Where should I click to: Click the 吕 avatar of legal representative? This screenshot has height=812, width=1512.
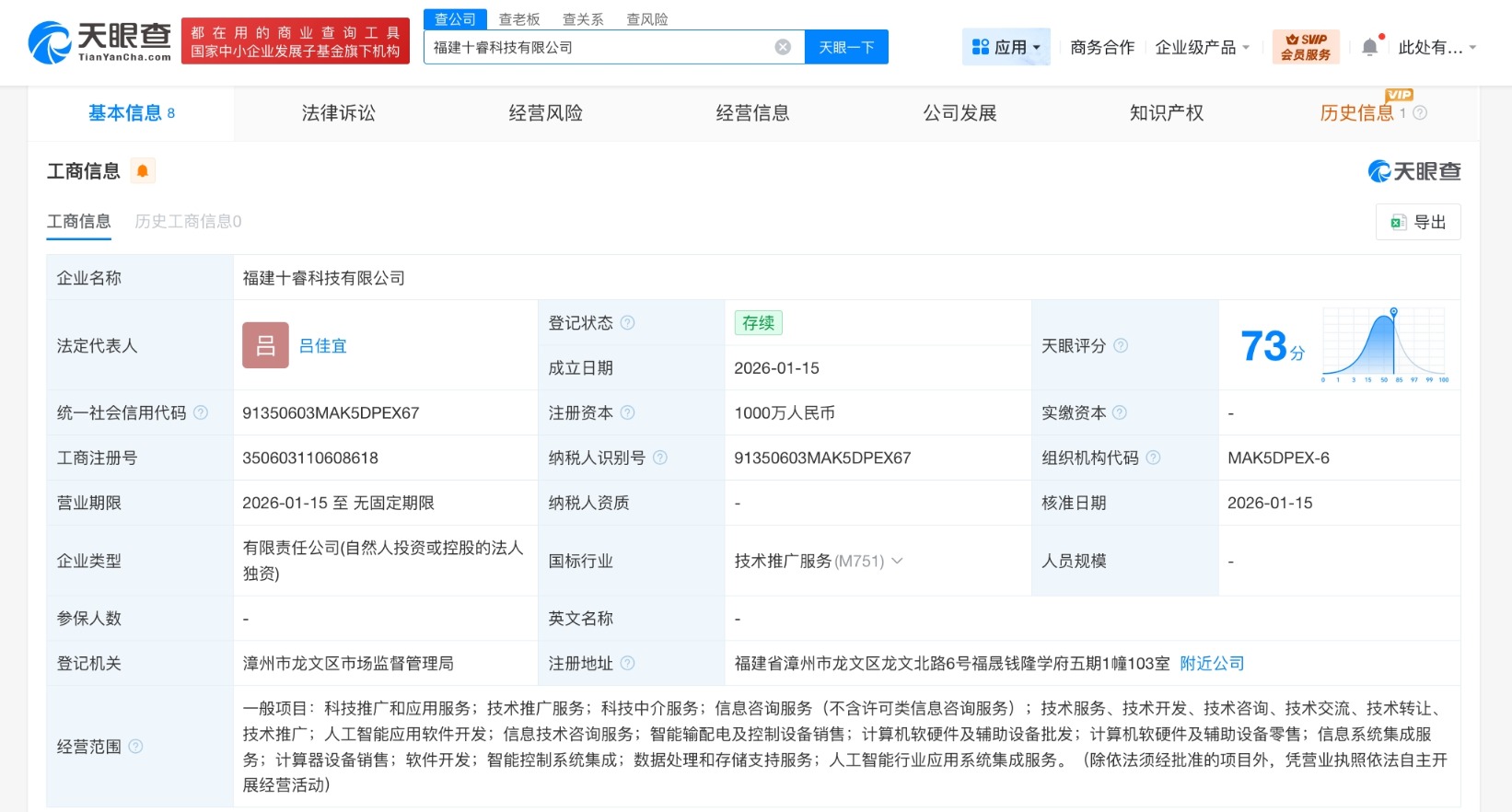click(x=265, y=345)
